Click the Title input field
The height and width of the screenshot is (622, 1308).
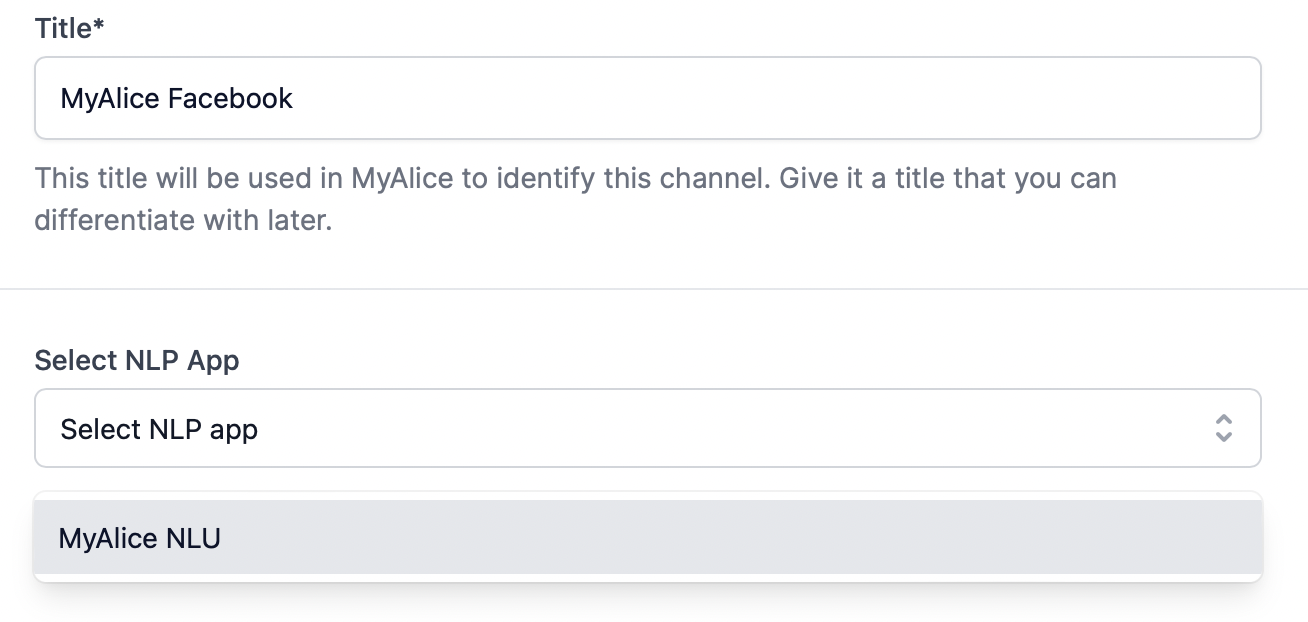647,98
